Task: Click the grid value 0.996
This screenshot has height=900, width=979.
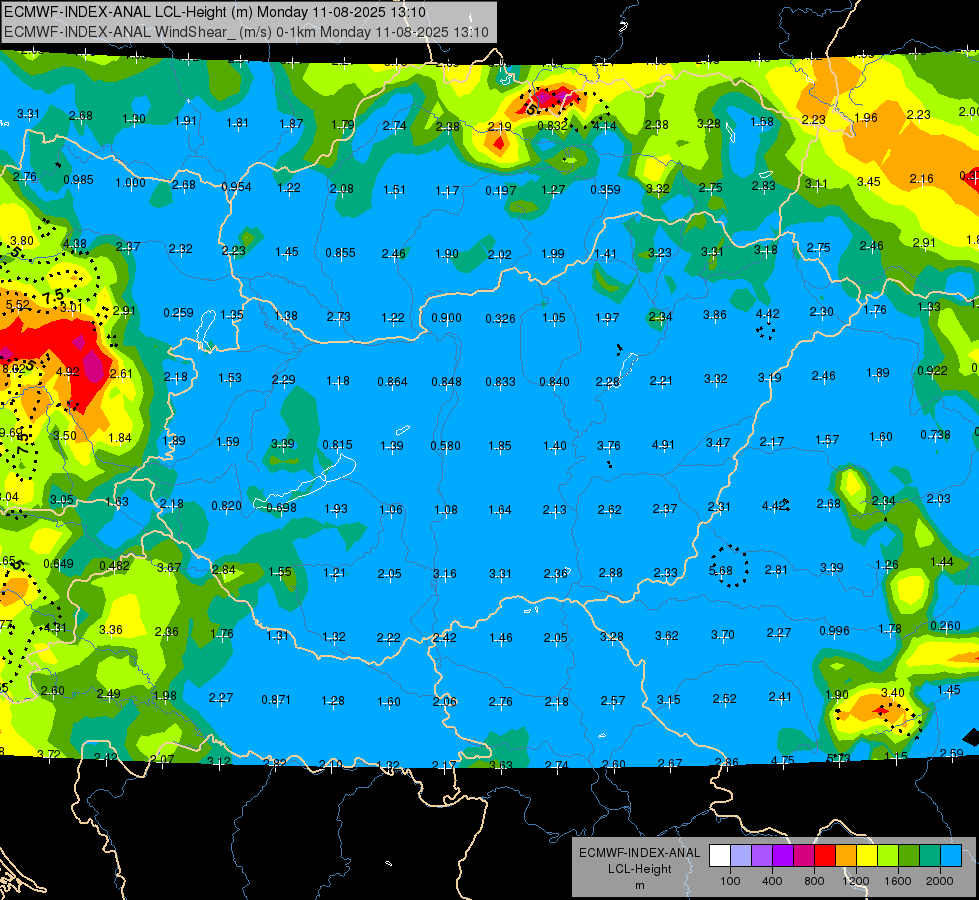Action: coord(835,631)
